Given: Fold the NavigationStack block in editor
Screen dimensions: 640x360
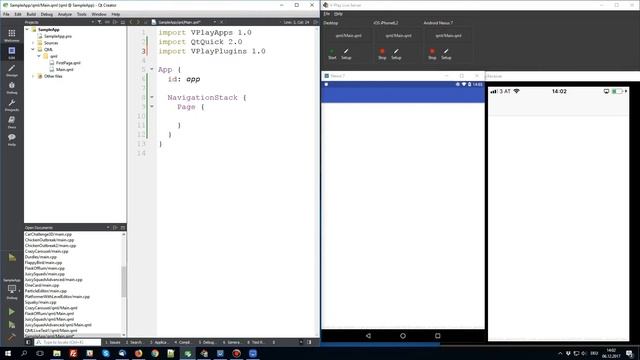Looking at the screenshot, I should (151, 97).
